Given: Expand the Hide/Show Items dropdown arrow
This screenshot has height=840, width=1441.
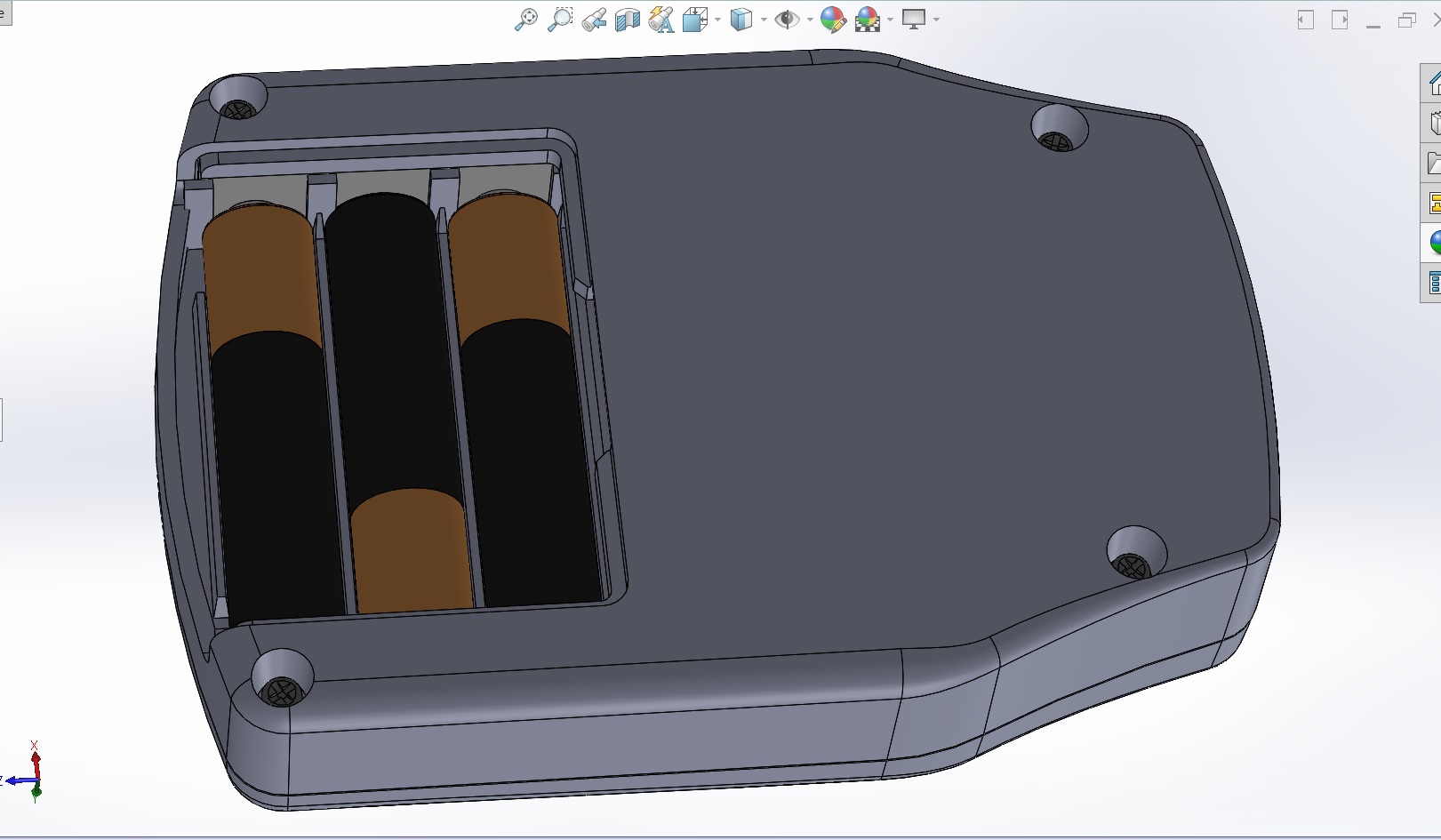Looking at the screenshot, I should 810,20.
